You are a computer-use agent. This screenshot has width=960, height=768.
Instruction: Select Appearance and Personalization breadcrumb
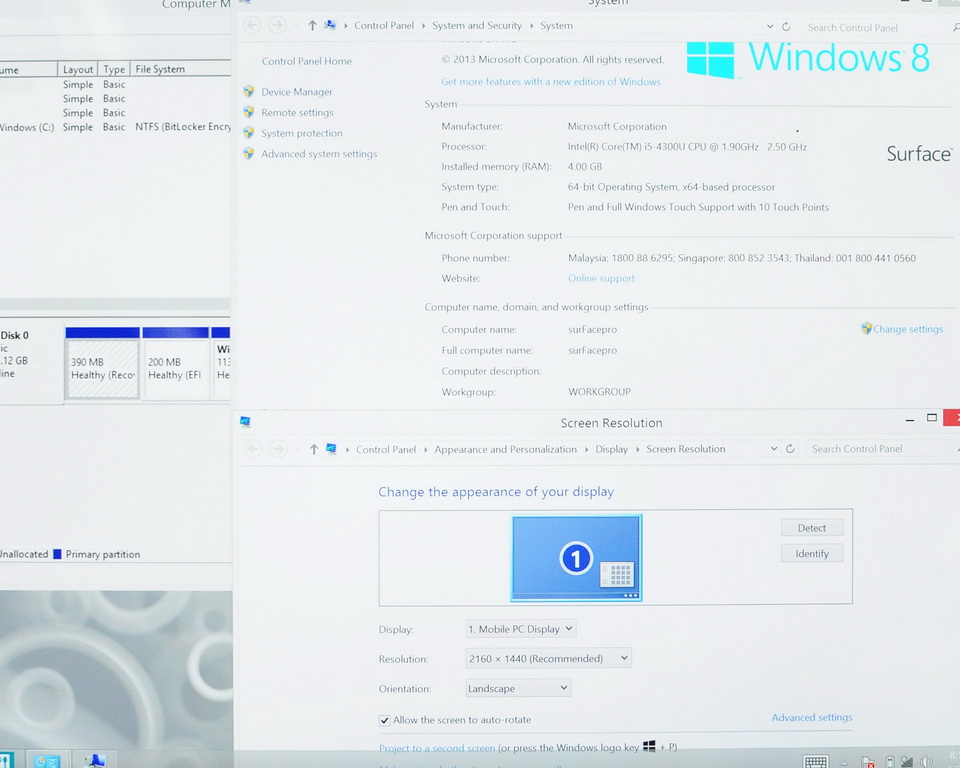[506, 450]
